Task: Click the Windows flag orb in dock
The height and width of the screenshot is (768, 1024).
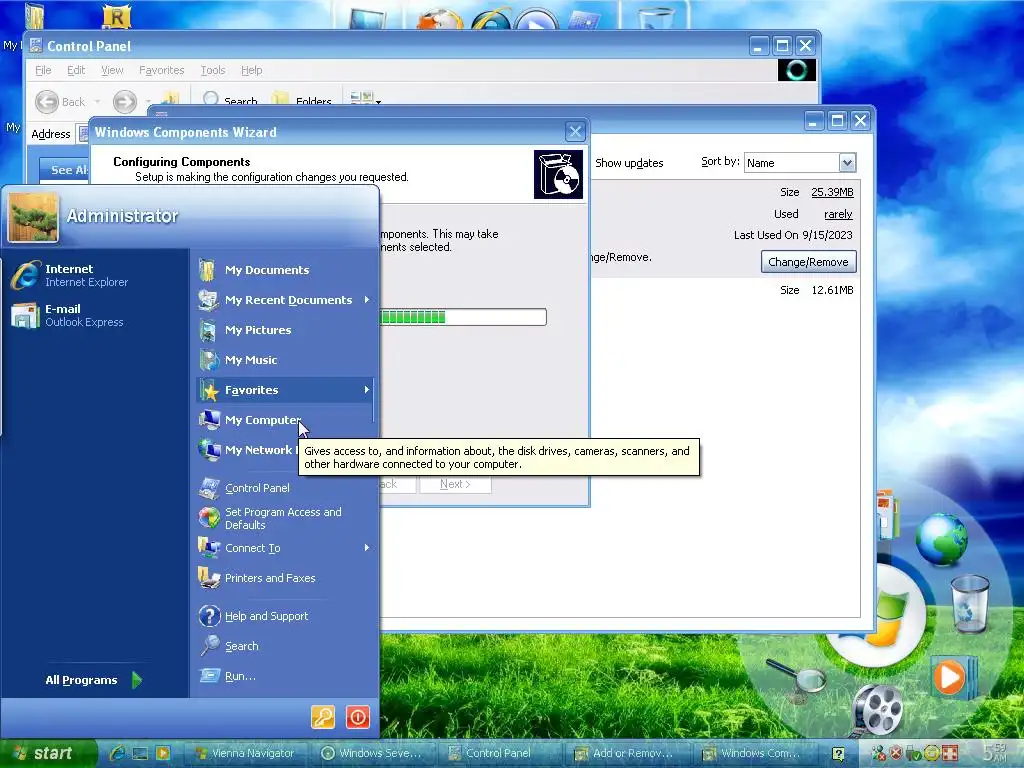Action: [882, 617]
